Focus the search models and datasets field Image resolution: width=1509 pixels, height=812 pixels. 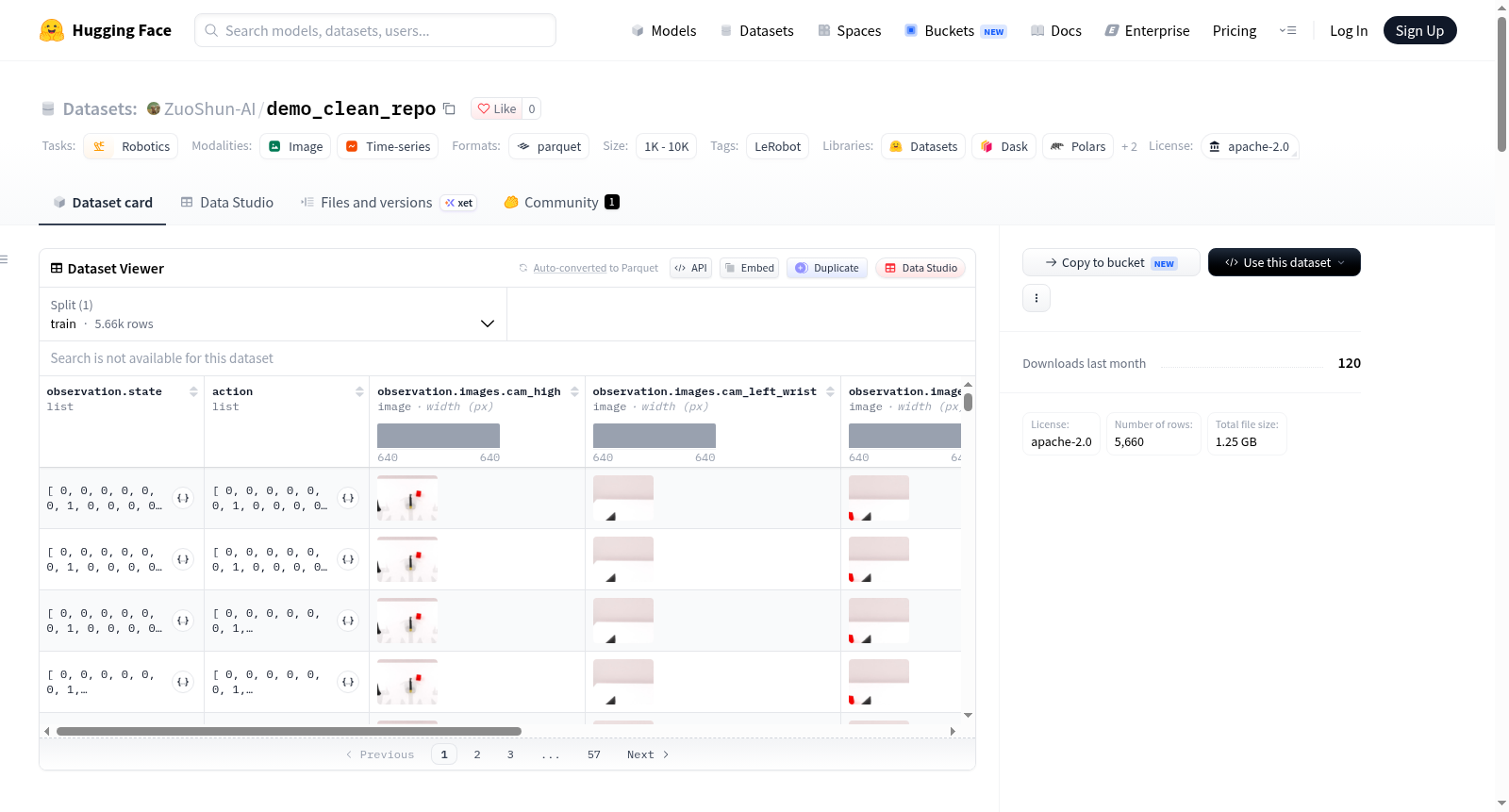click(375, 30)
